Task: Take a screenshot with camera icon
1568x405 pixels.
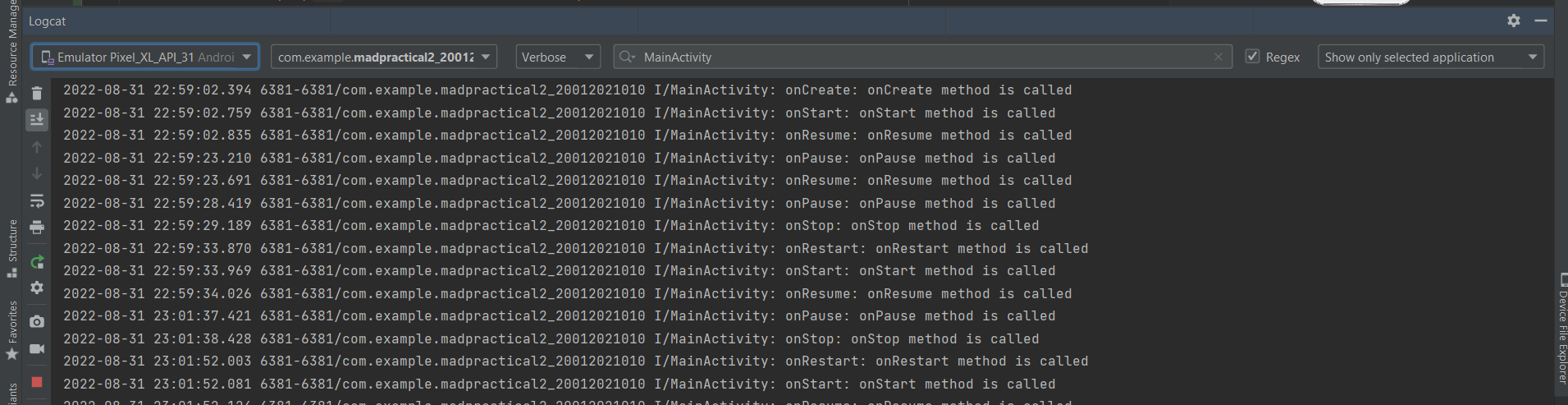Action: click(x=37, y=321)
